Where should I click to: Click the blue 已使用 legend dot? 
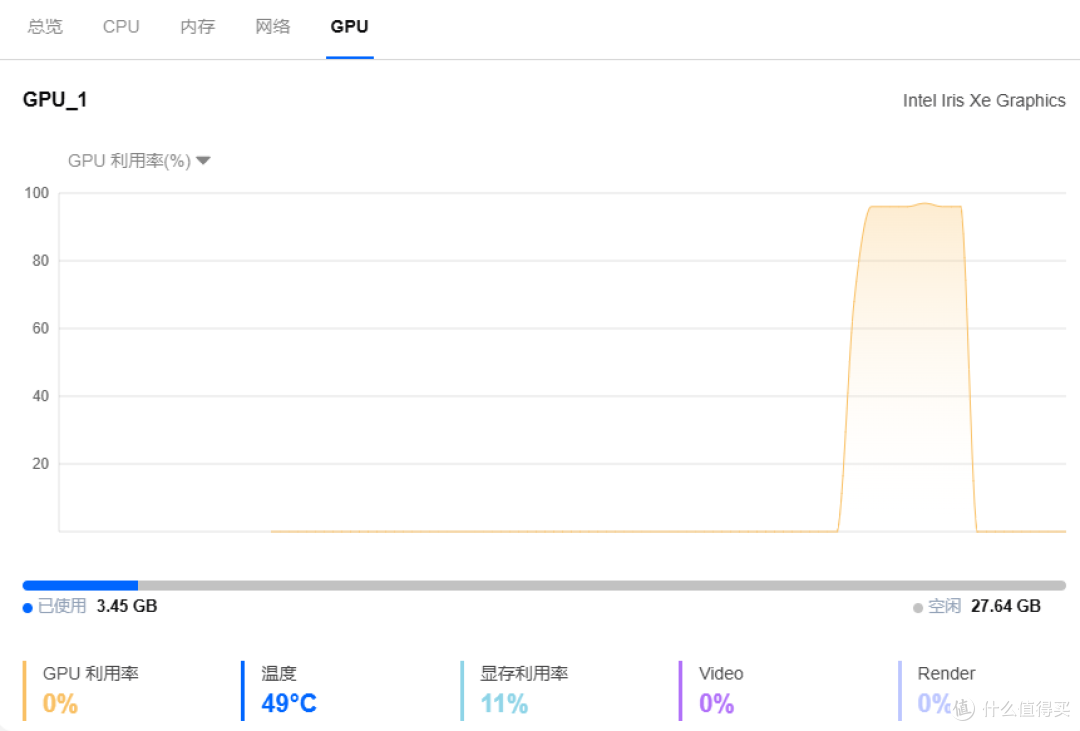tap(28, 608)
